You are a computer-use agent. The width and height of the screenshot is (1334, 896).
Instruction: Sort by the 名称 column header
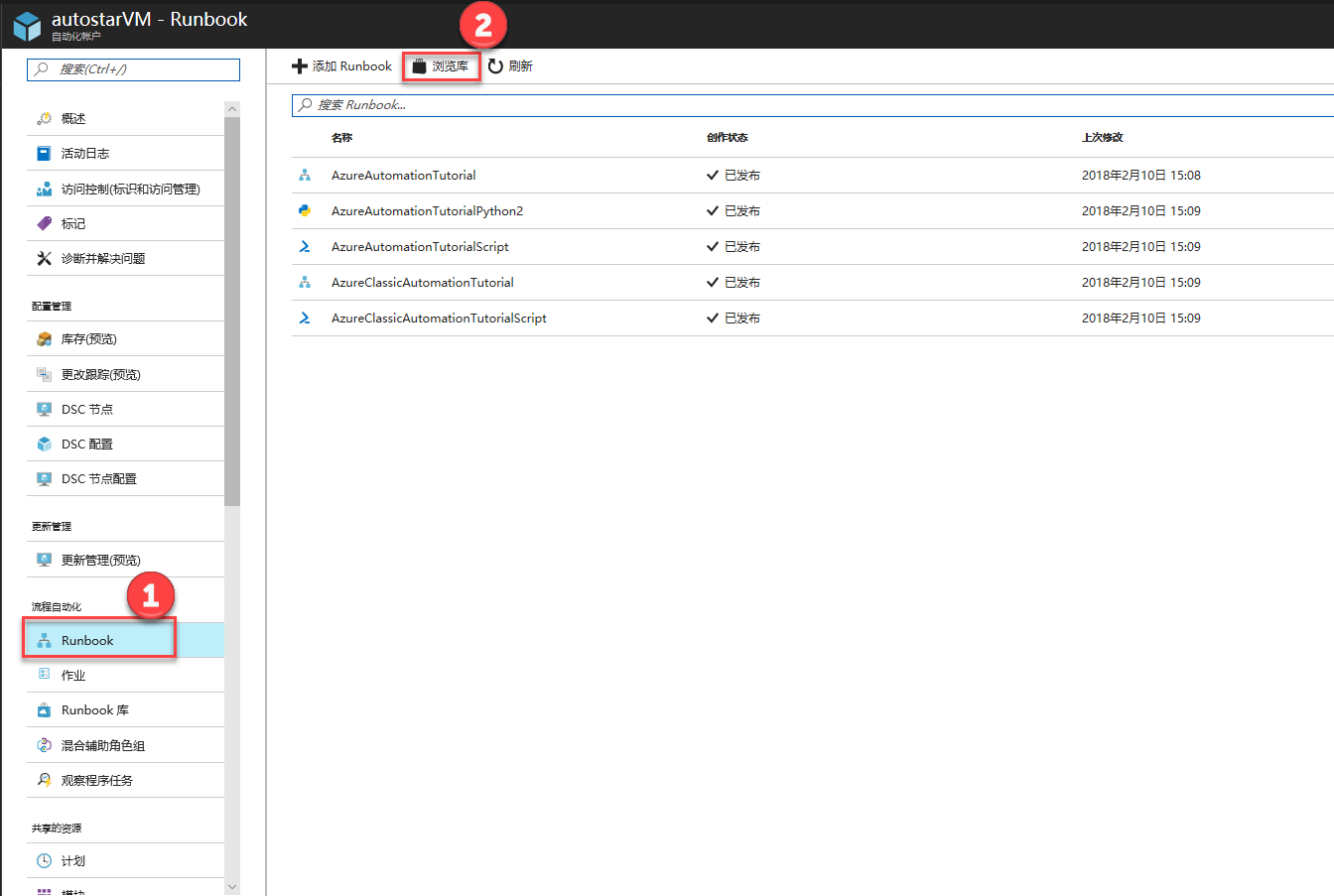341,138
